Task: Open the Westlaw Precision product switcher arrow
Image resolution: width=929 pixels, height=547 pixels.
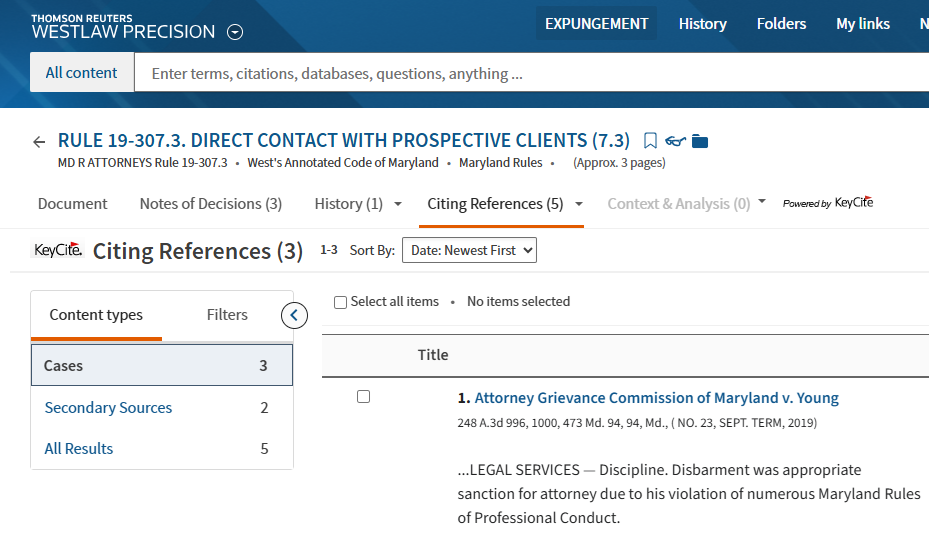Action: [235, 32]
